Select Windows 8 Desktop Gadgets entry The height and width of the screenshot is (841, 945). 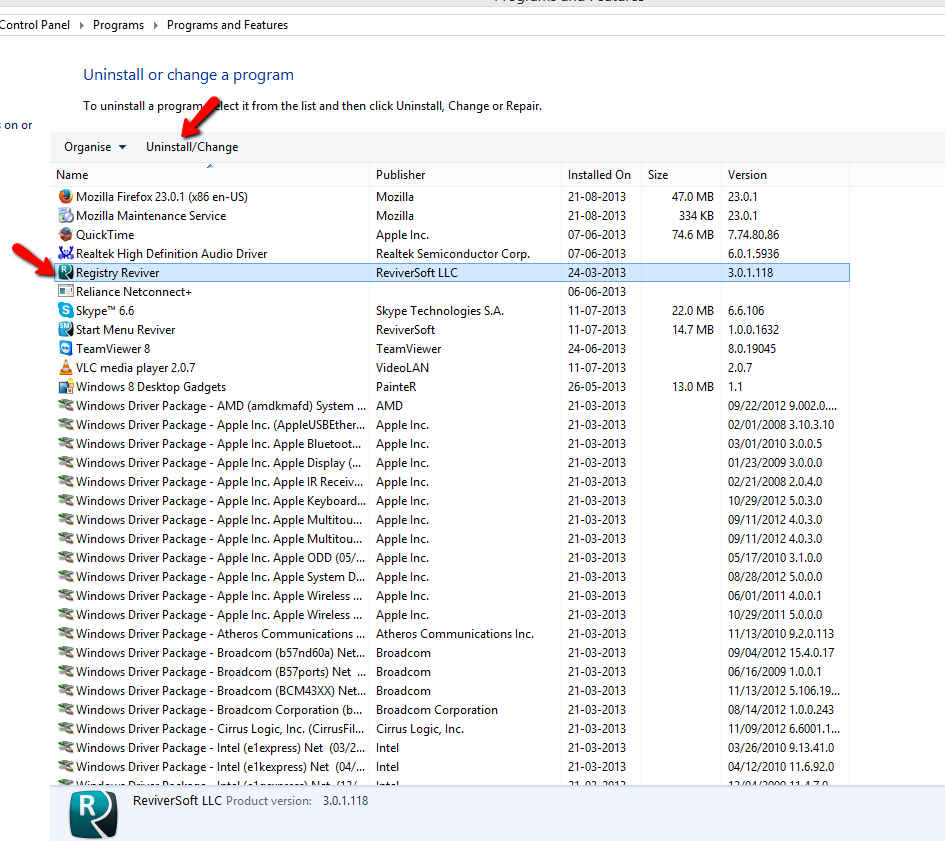click(x=151, y=387)
